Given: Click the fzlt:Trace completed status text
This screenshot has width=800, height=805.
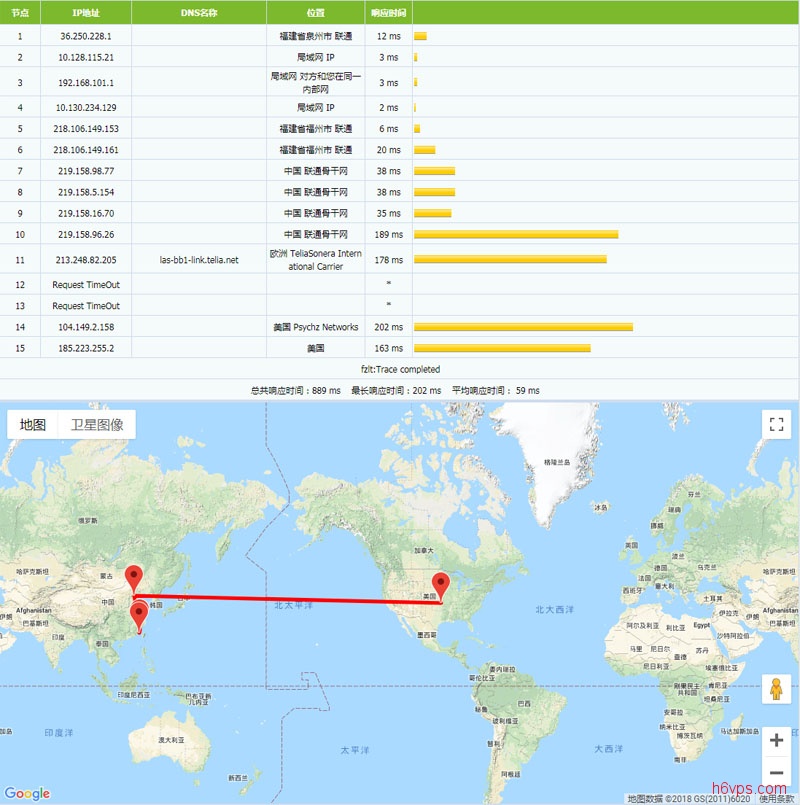Looking at the screenshot, I should tap(400, 369).
